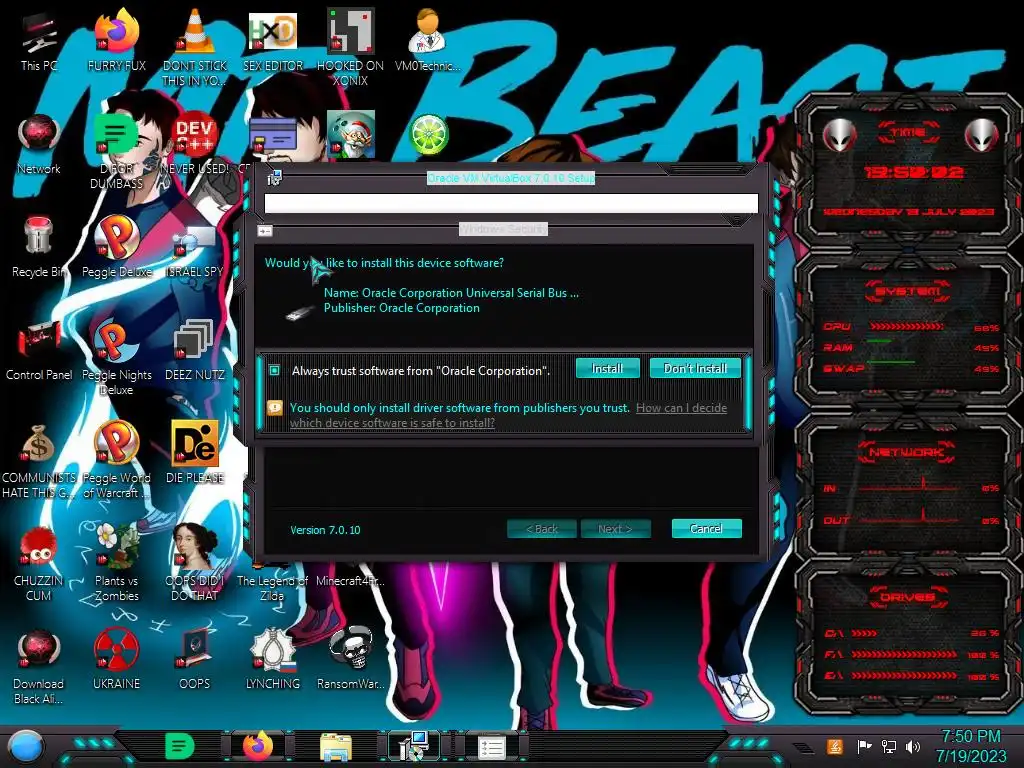
Task: Click the greyed-out Next button in setup
Action: [615, 529]
